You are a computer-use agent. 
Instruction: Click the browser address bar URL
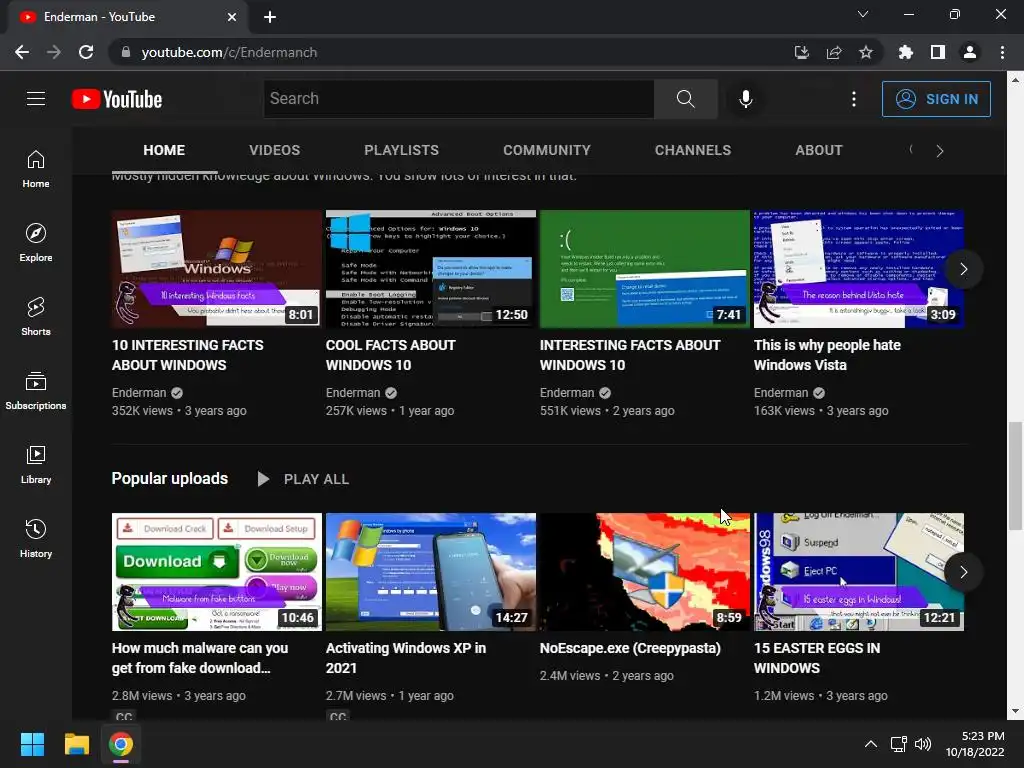(x=229, y=52)
